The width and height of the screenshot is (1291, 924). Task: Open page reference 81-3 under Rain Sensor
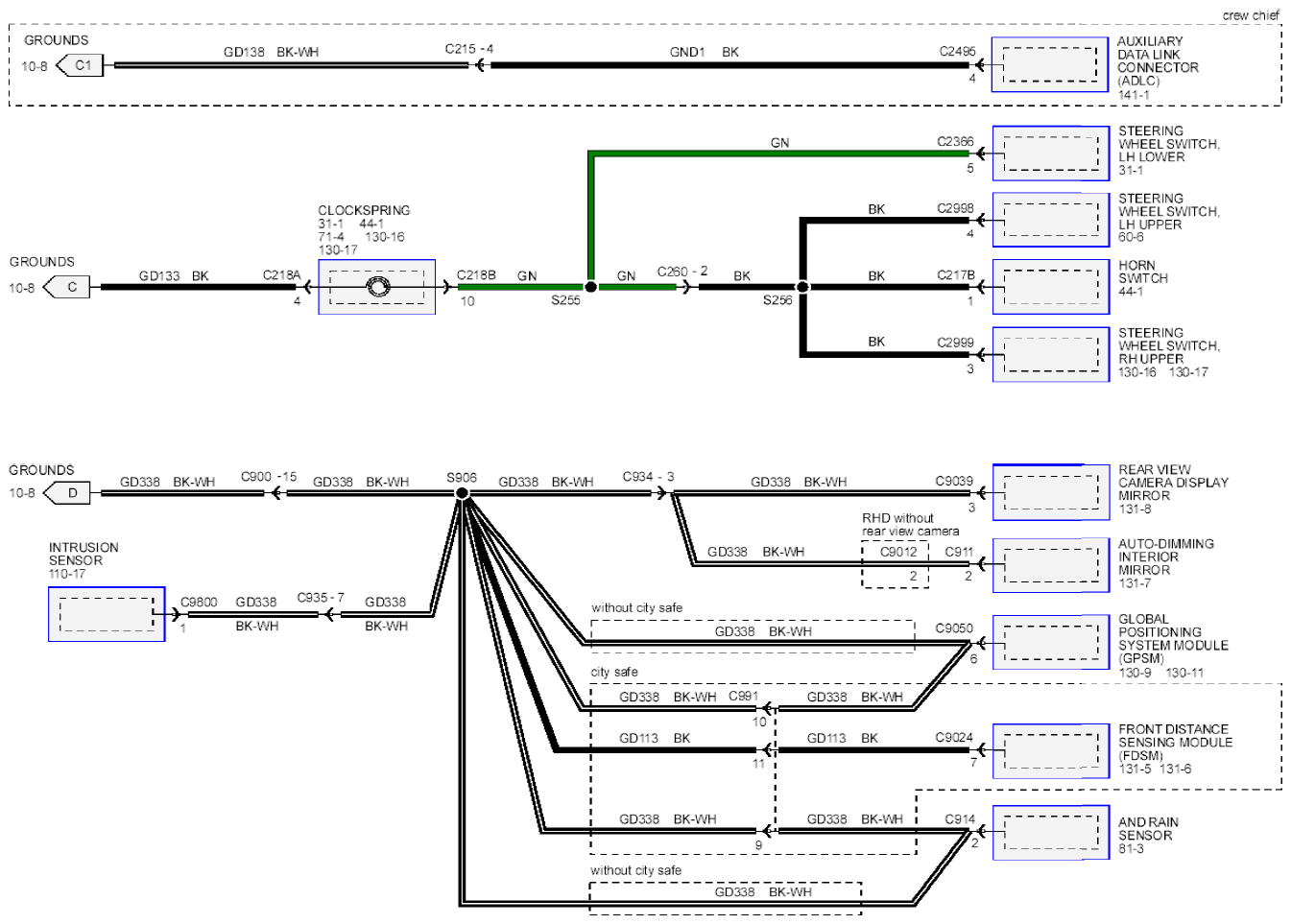pyautogui.click(x=1131, y=849)
